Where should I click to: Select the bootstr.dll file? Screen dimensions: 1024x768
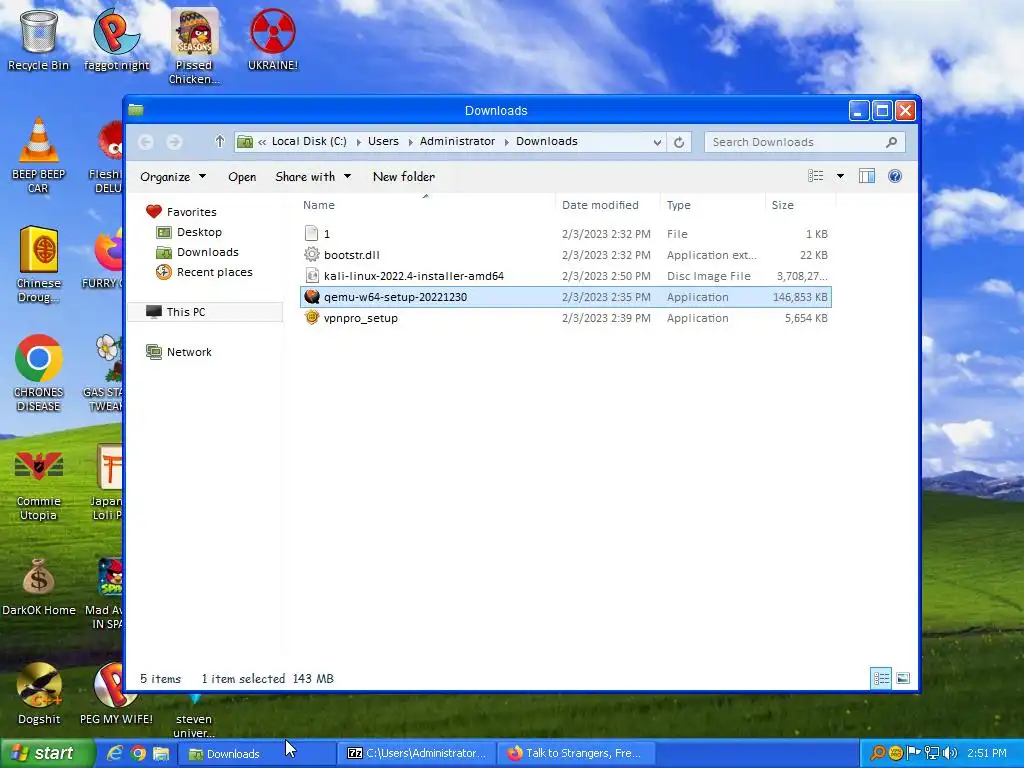coord(566,255)
